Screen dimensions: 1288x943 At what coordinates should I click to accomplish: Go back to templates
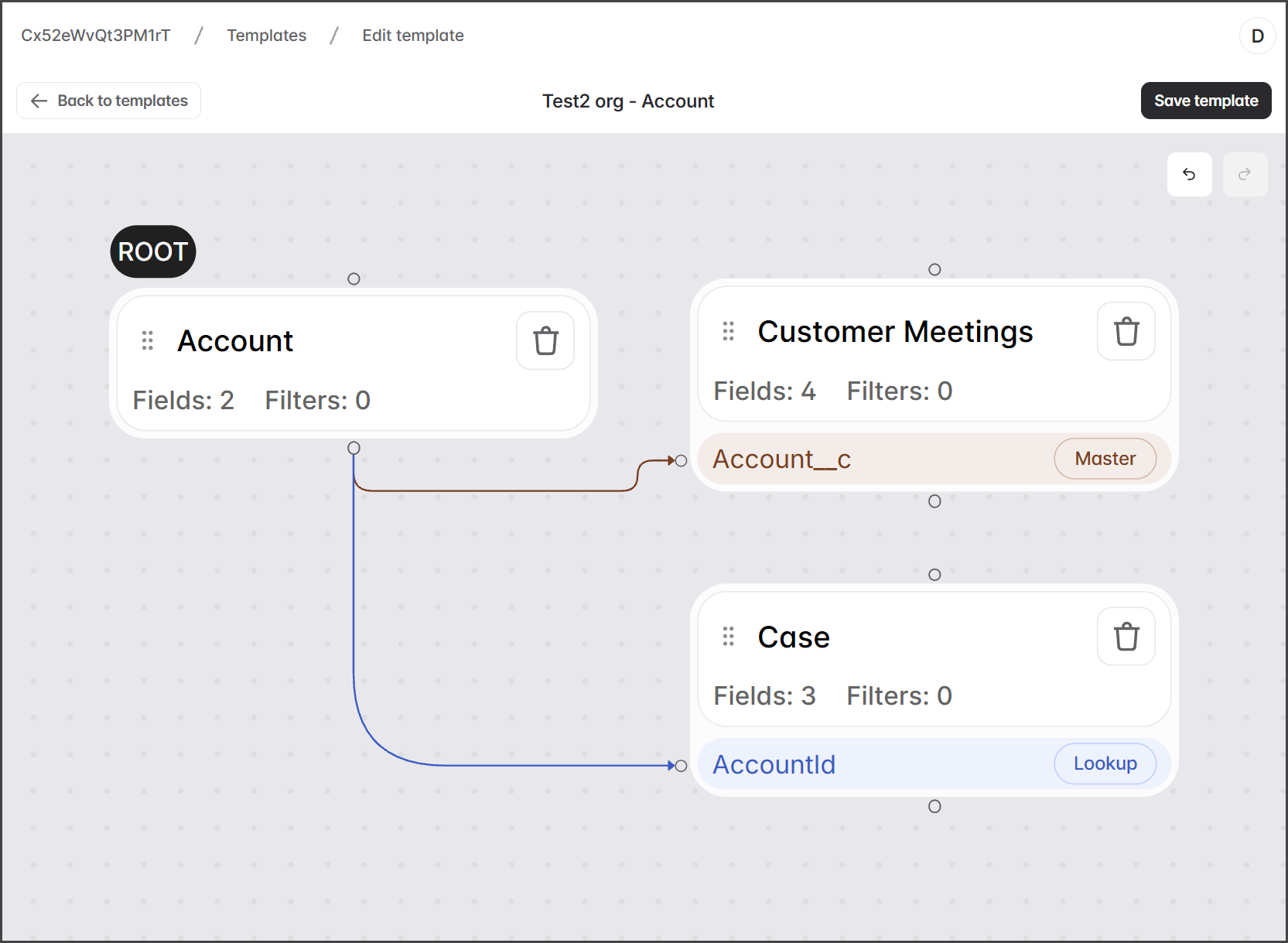109,101
